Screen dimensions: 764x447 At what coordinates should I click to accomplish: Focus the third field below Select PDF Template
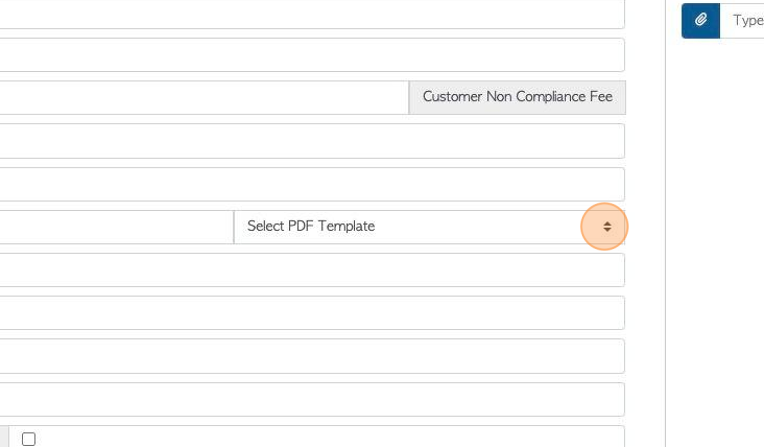coord(312,356)
